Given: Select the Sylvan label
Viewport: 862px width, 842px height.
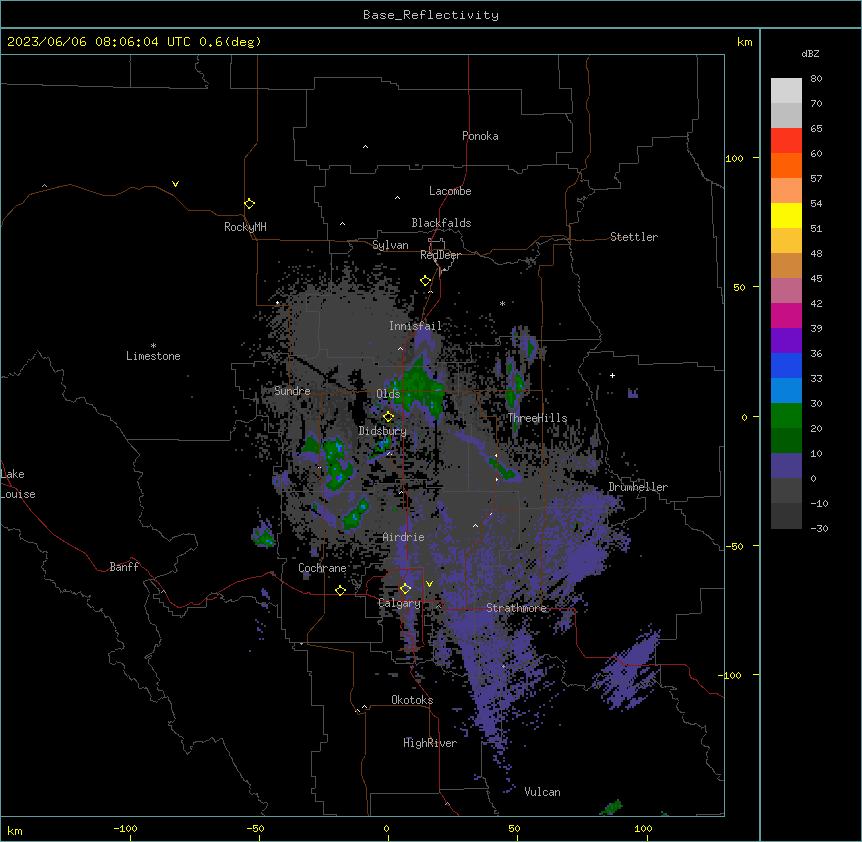Looking at the screenshot, I should tap(390, 245).
